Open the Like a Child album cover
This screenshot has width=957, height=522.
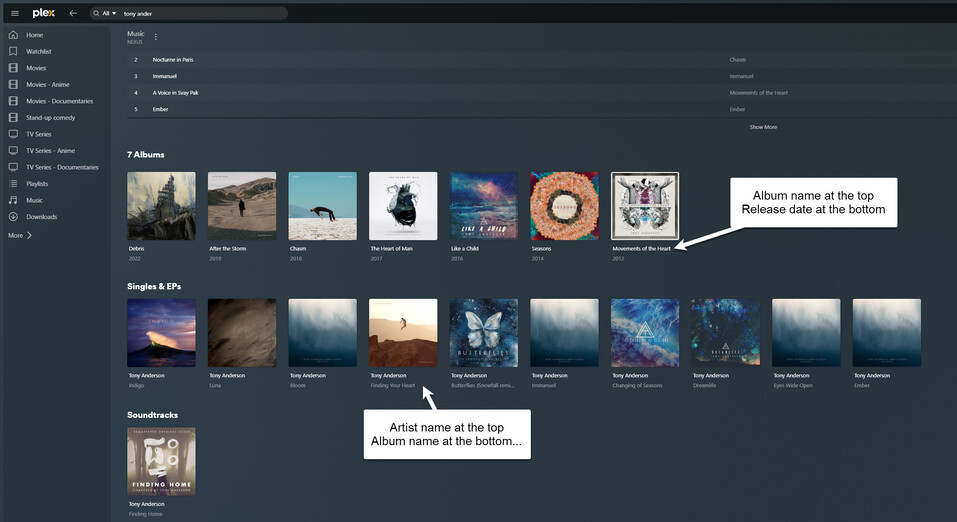click(x=483, y=206)
